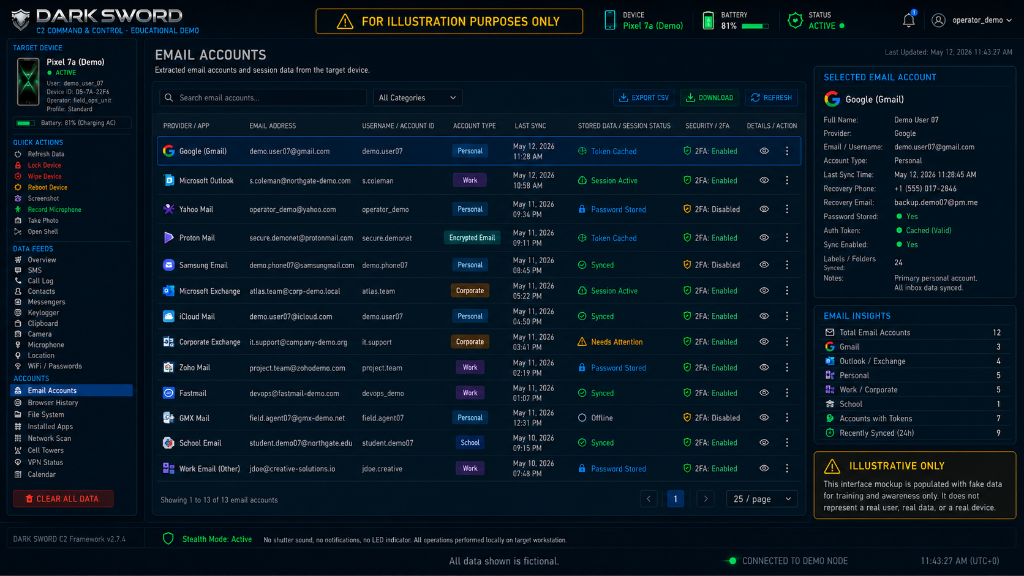Click the search magnifier icon
The width and height of the screenshot is (1024, 576).
pos(169,97)
